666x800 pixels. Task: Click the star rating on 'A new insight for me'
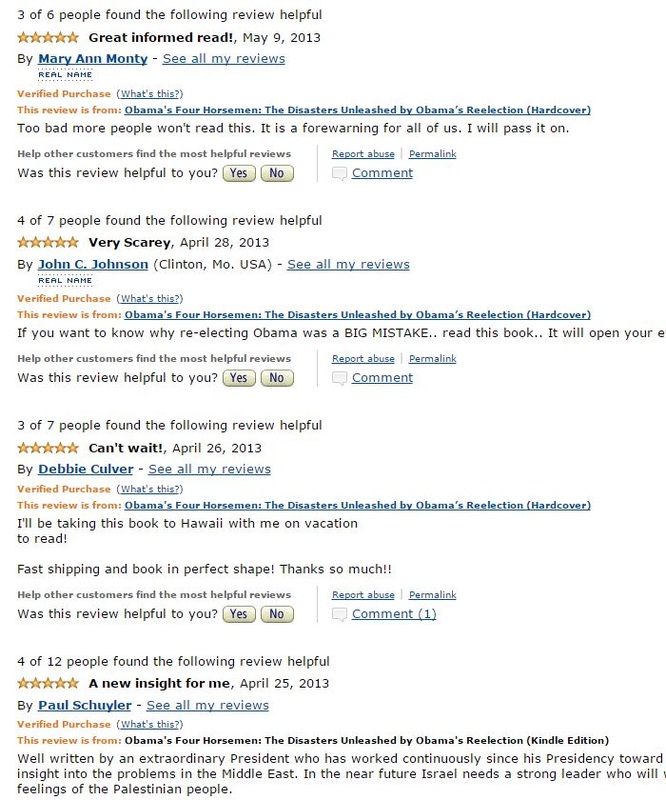coord(47,680)
